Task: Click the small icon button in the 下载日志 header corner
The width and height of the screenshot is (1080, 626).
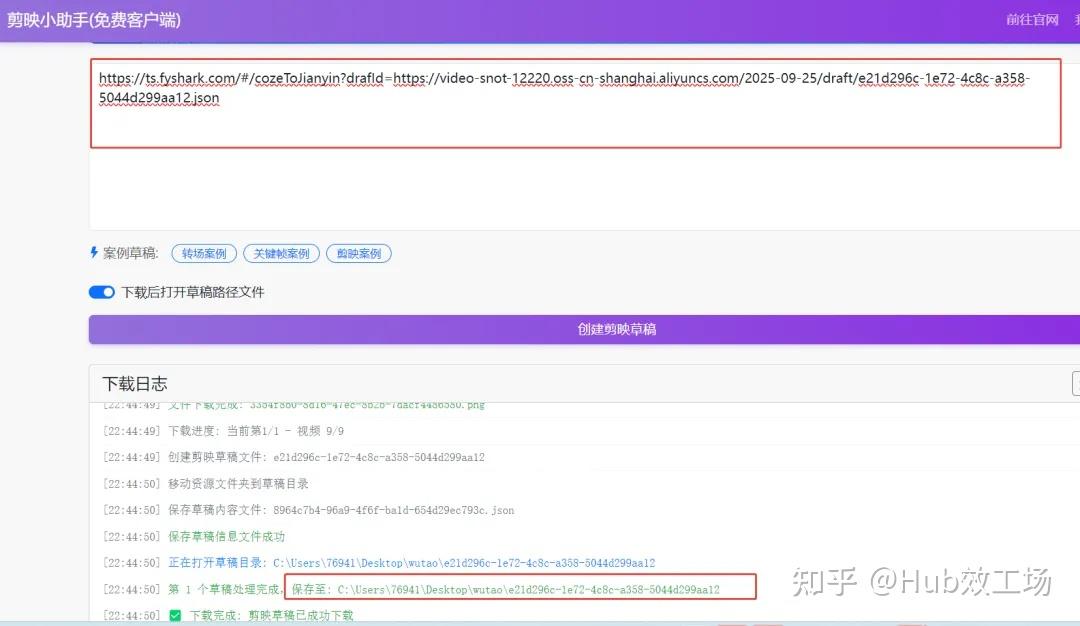Action: (1077, 384)
